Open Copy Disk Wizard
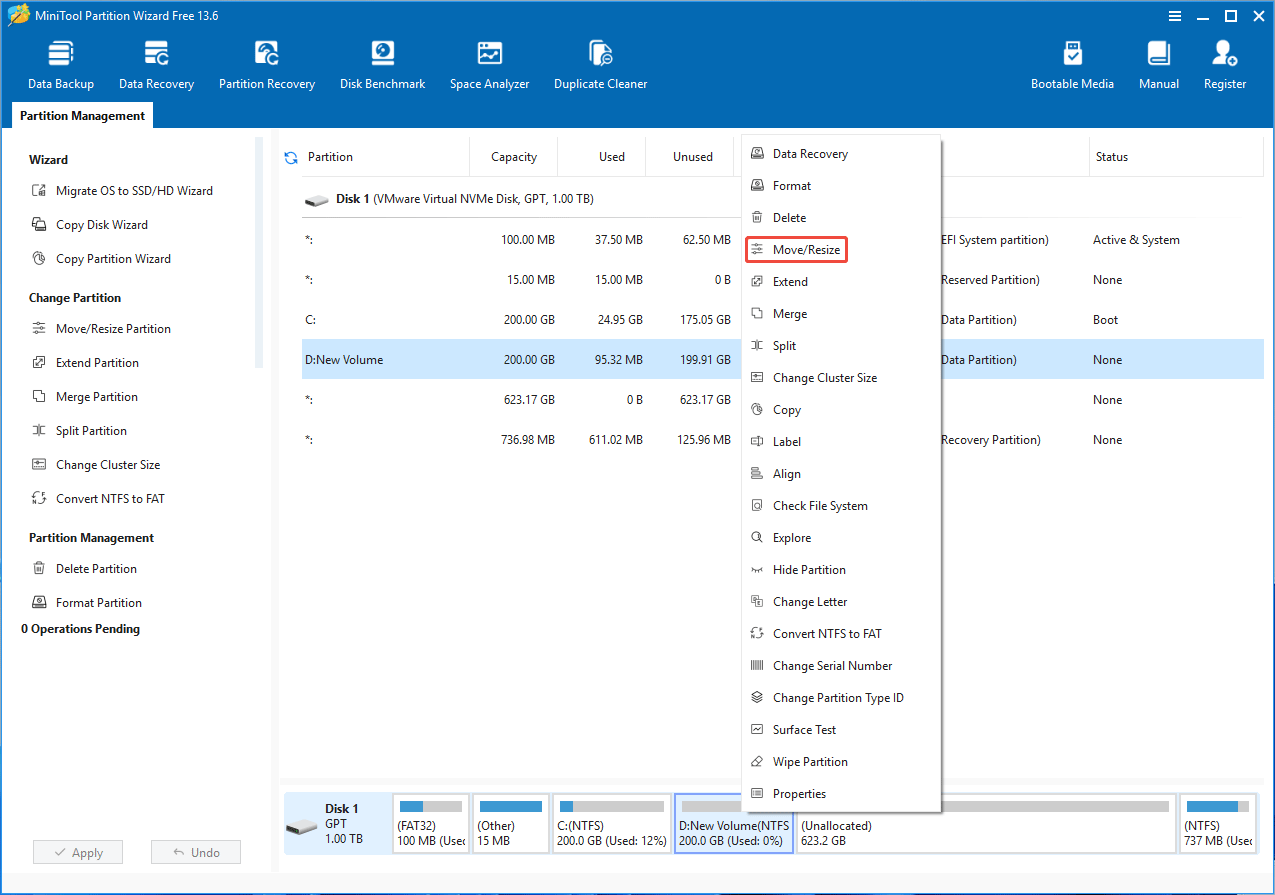This screenshot has width=1275, height=895. tap(90, 225)
